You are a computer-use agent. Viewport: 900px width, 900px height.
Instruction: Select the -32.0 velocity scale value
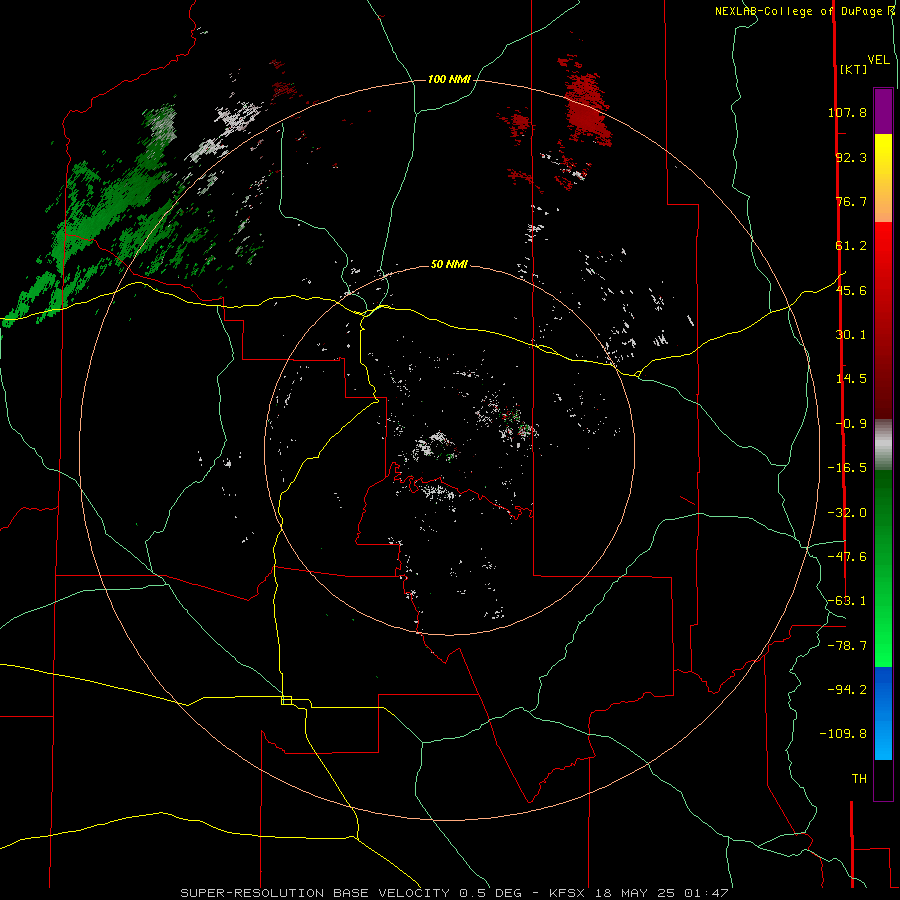847,513
